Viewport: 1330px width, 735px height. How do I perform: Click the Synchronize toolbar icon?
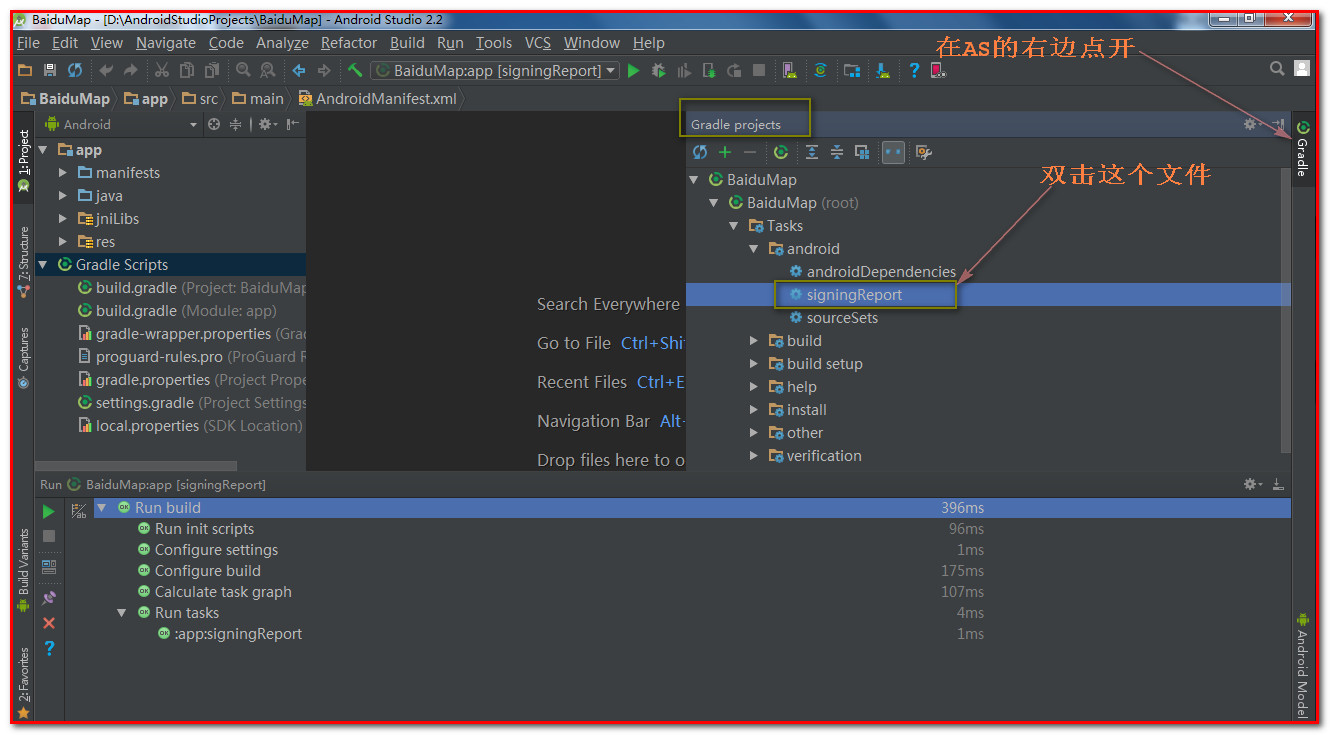(x=75, y=70)
